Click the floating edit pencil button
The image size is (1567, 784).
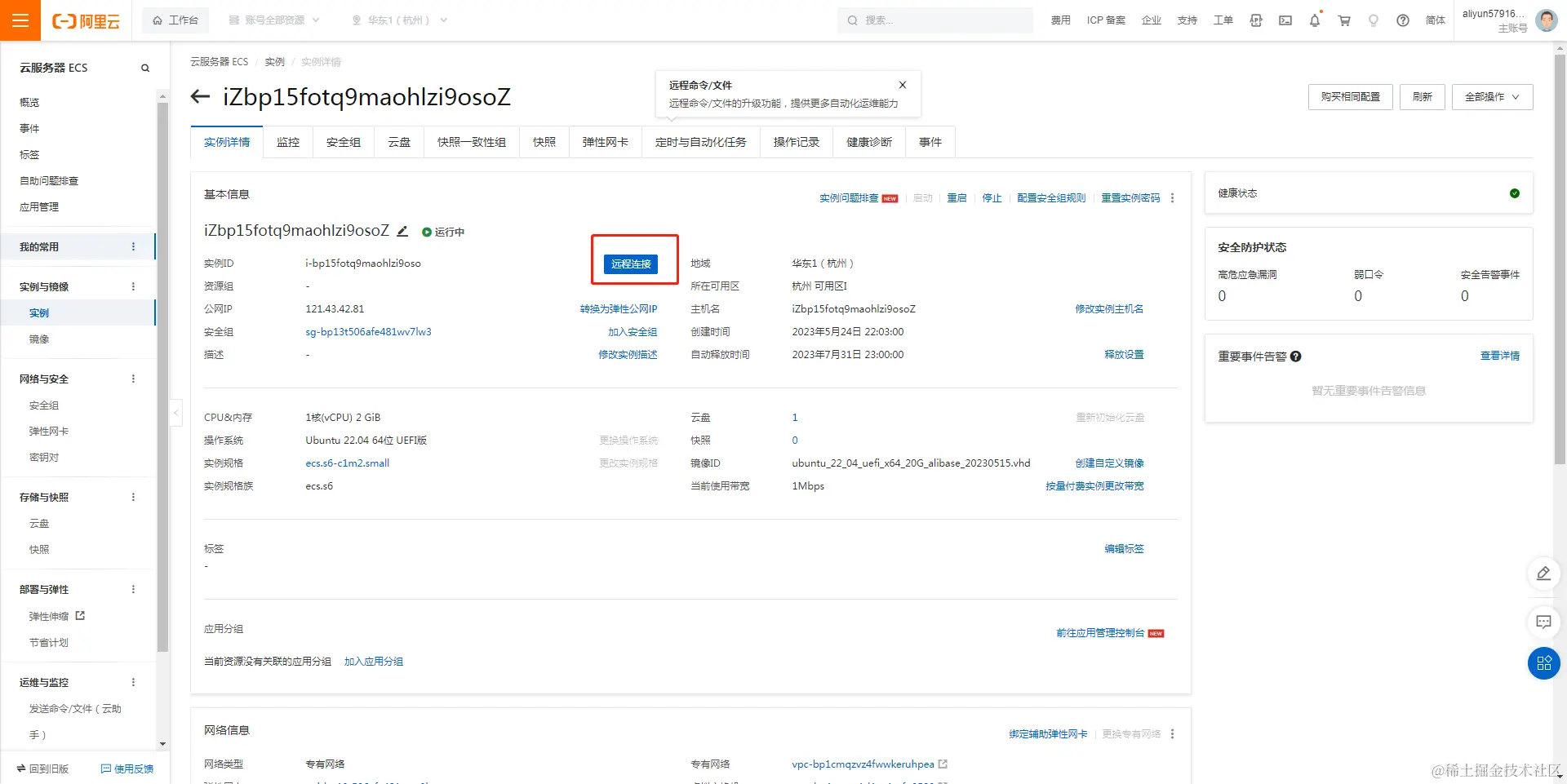click(1544, 574)
